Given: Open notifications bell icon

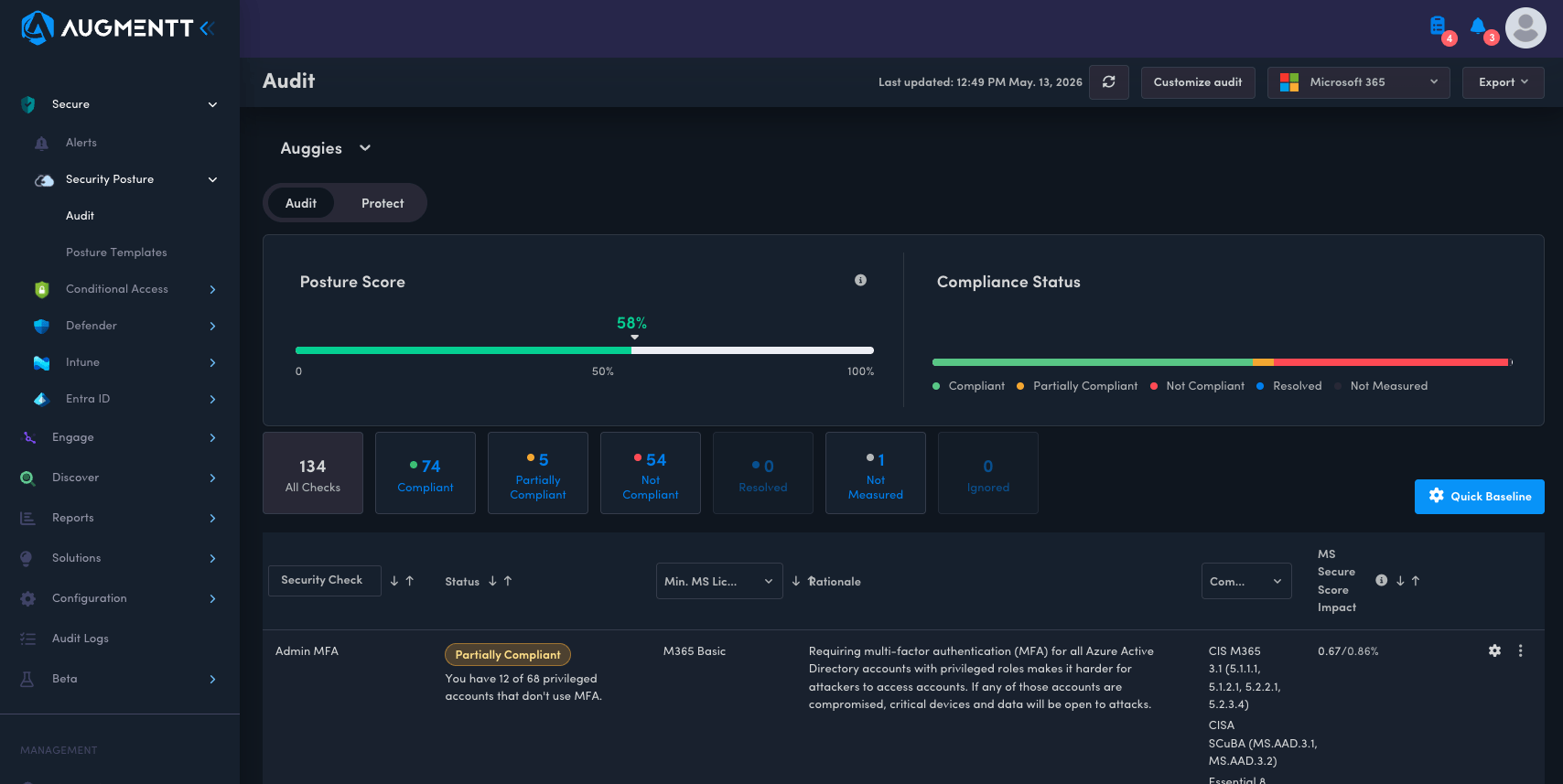Looking at the screenshot, I should [1478, 26].
